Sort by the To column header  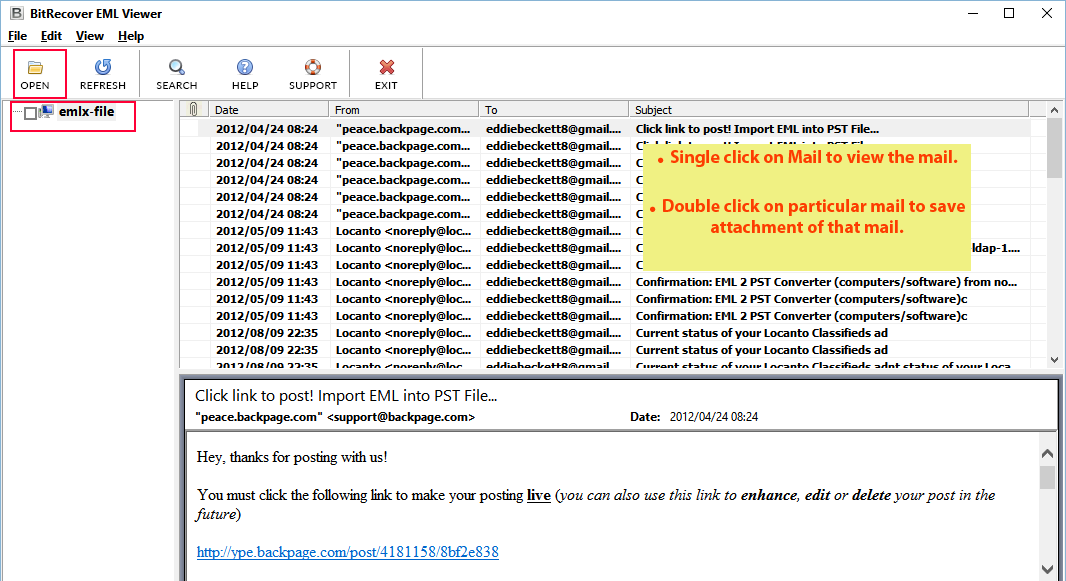click(x=554, y=109)
